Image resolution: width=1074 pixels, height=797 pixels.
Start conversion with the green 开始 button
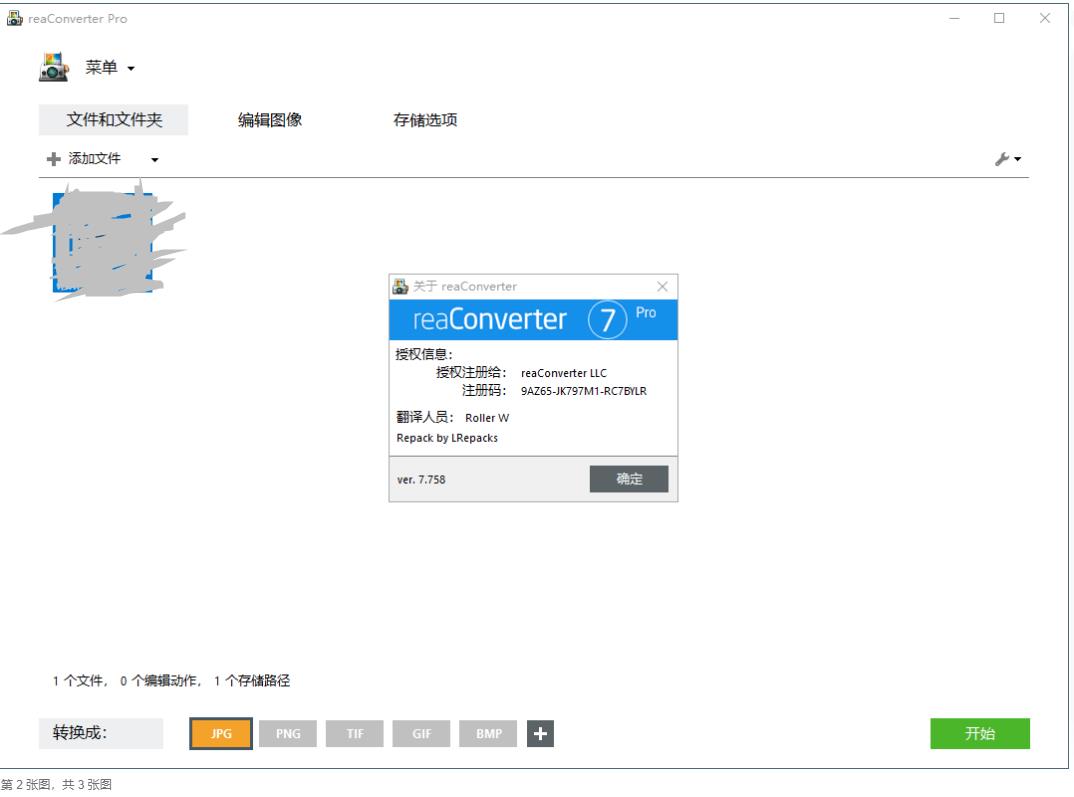click(981, 733)
